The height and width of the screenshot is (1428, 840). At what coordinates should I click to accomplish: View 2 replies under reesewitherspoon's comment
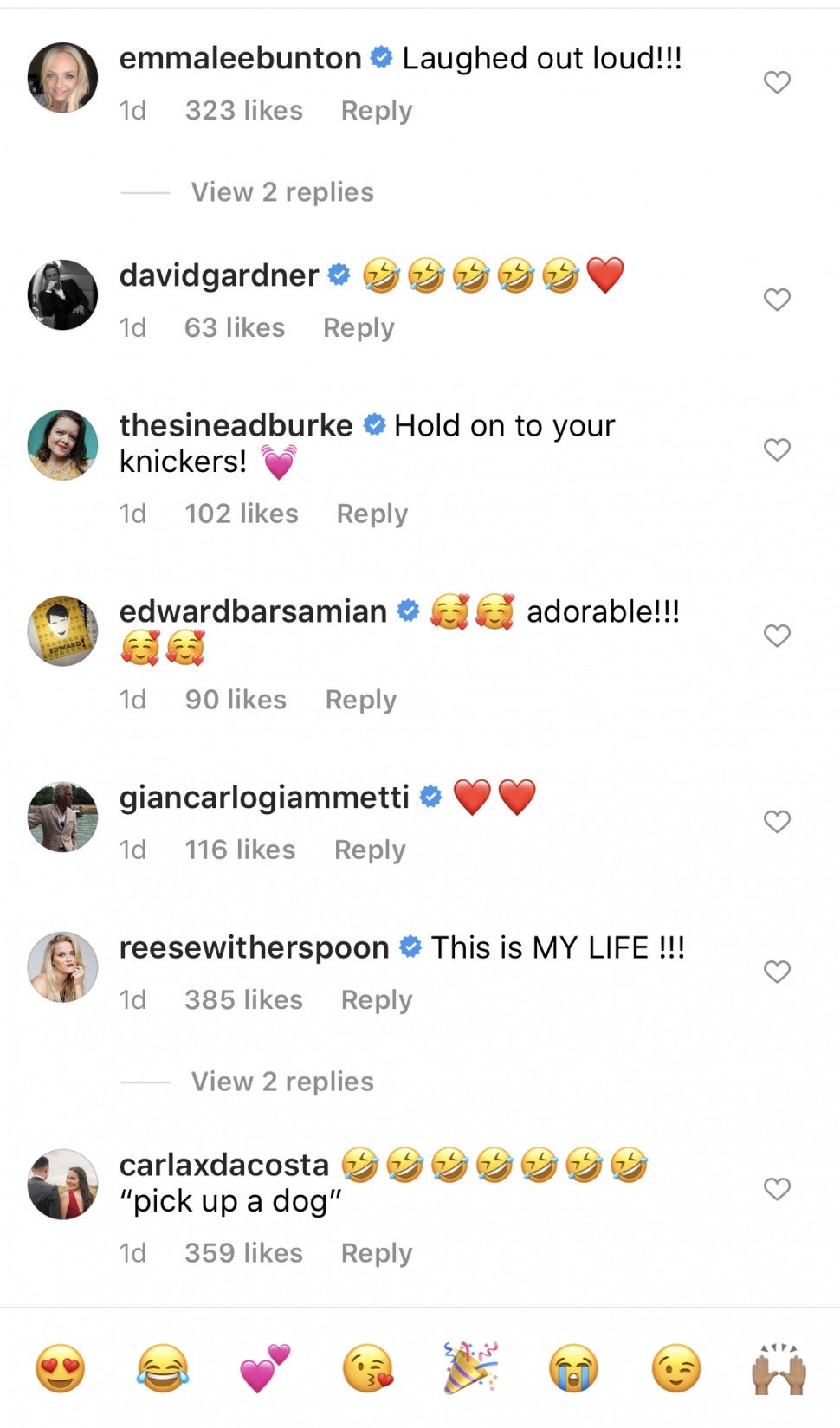tap(282, 1082)
